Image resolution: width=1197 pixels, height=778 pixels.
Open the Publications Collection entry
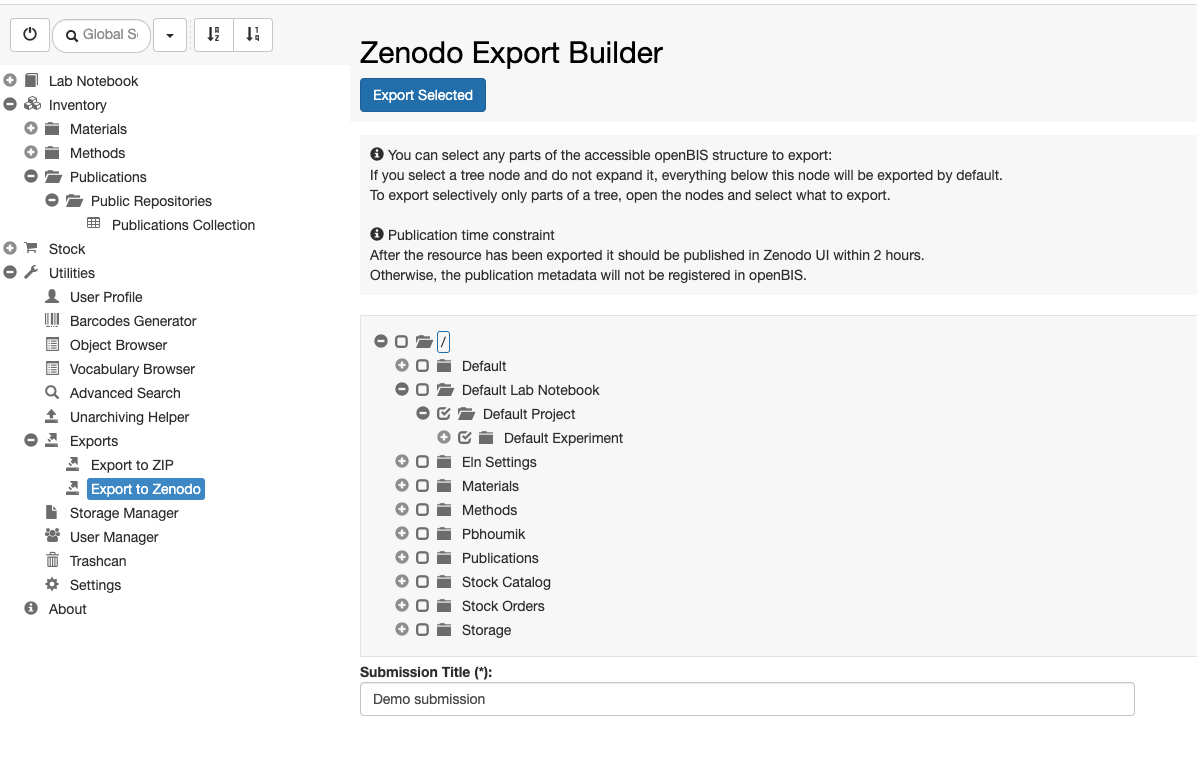pos(183,225)
